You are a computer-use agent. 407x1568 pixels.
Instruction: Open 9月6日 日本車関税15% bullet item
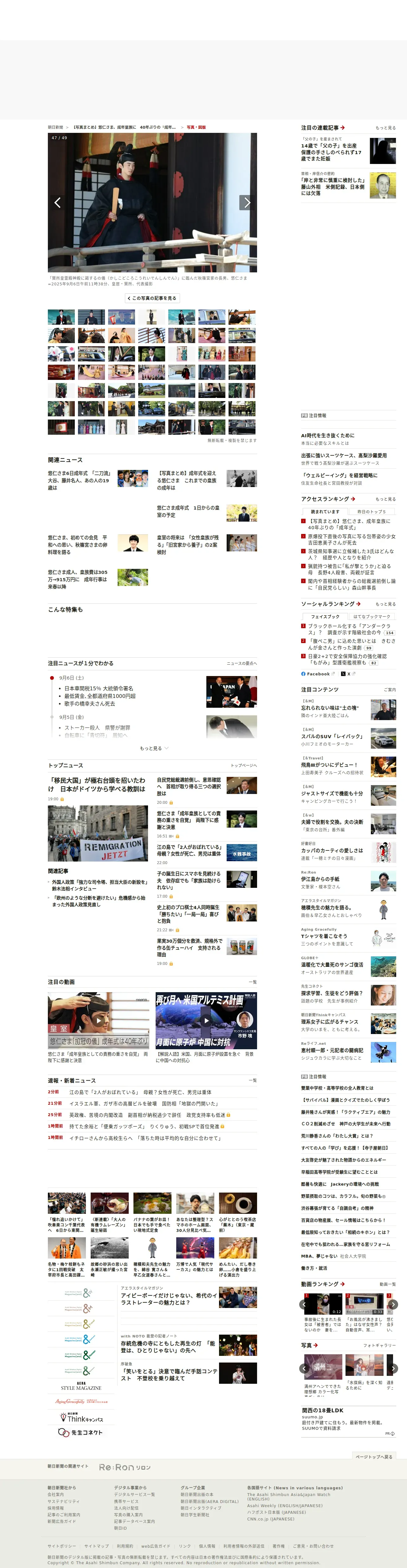99,688
